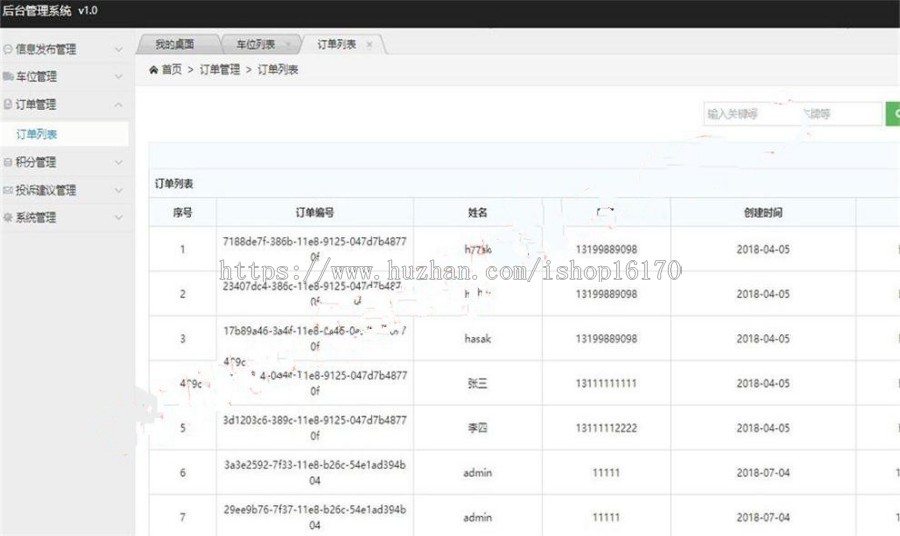
Task: Click admin name in row 6
Action: pyautogui.click(x=478, y=473)
